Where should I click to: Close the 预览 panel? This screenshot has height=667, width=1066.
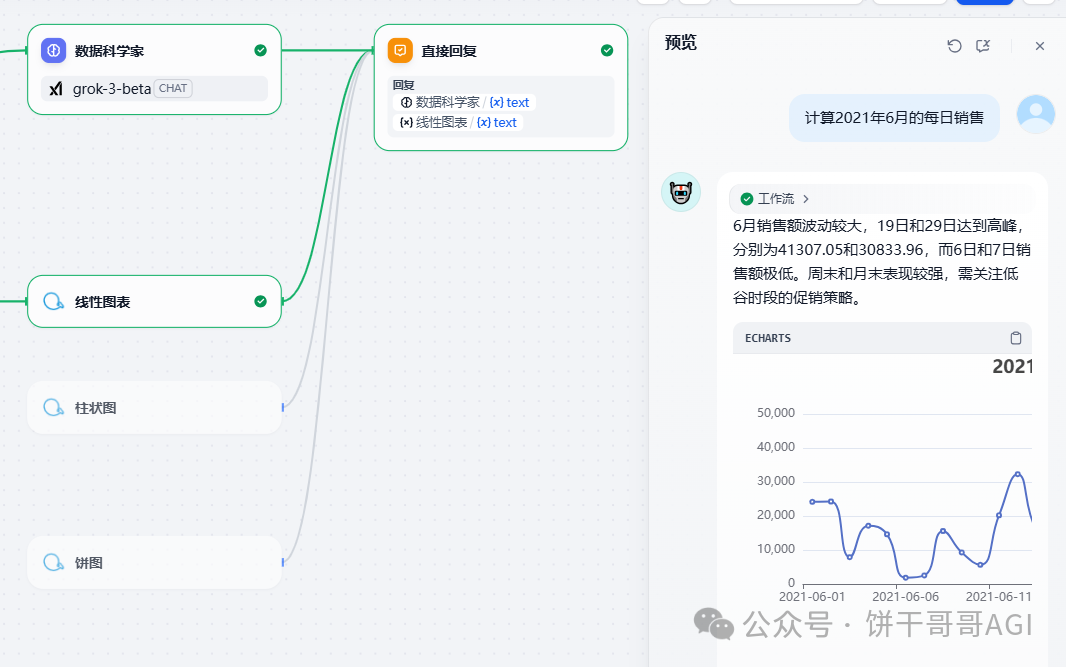tap(1039, 46)
